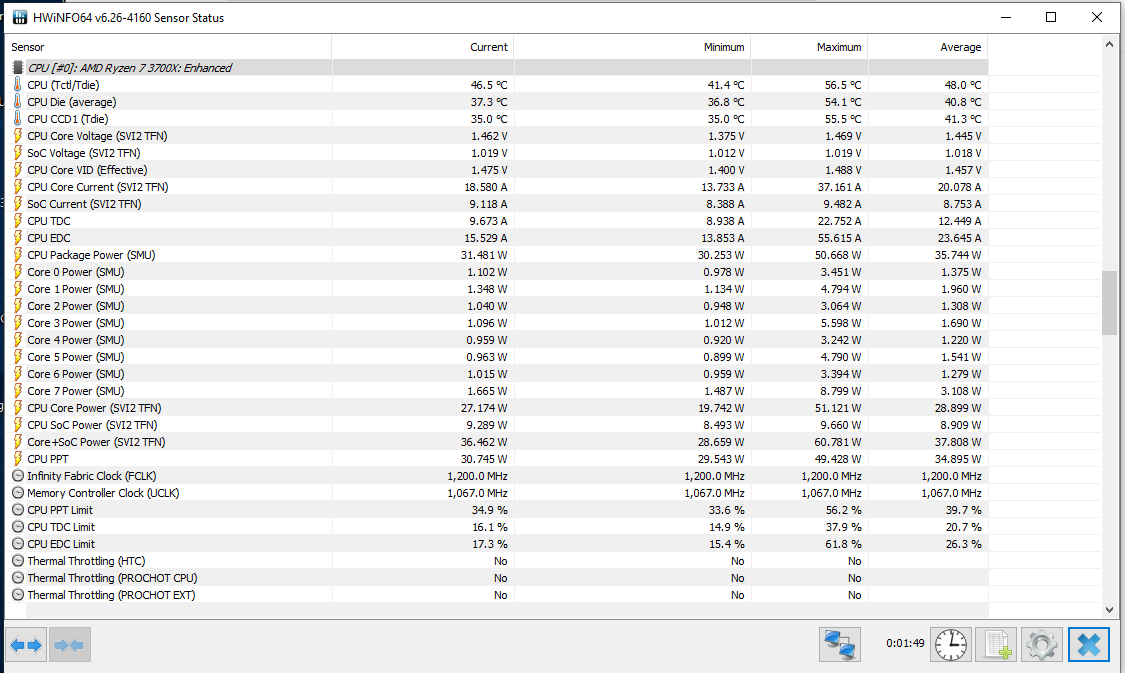
Task: Open the sensor settings gear icon
Action: (x=1042, y=644)
